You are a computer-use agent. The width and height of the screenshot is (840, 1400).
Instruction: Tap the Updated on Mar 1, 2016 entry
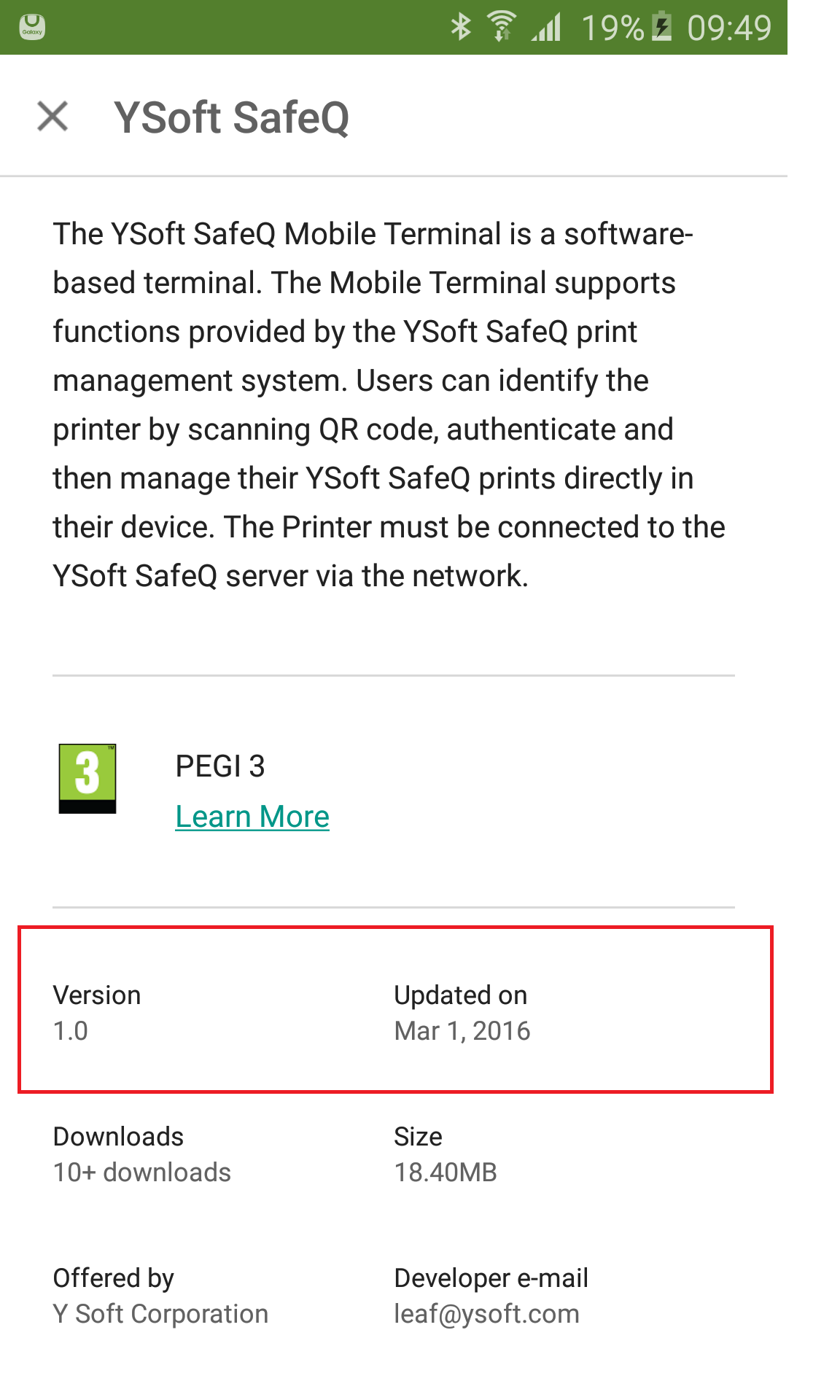click(462, 1013)
